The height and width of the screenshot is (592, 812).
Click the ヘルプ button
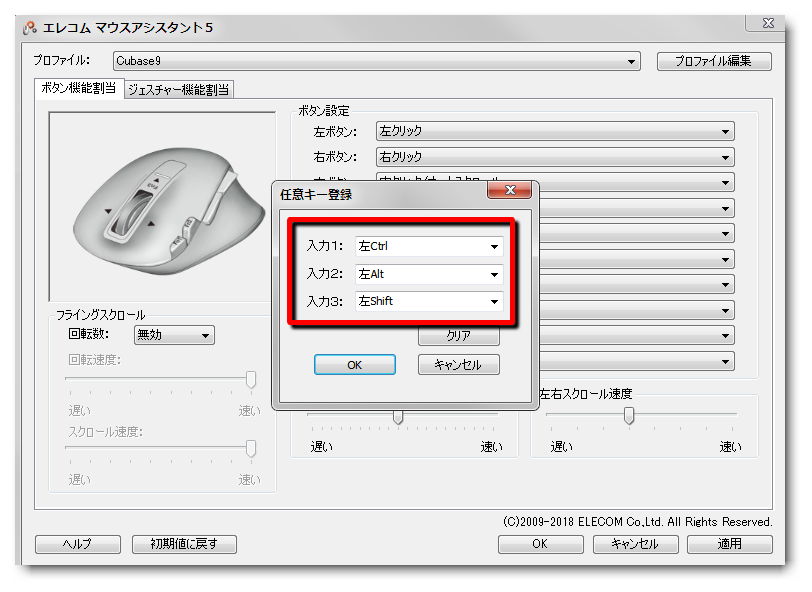tap(78, 544)
